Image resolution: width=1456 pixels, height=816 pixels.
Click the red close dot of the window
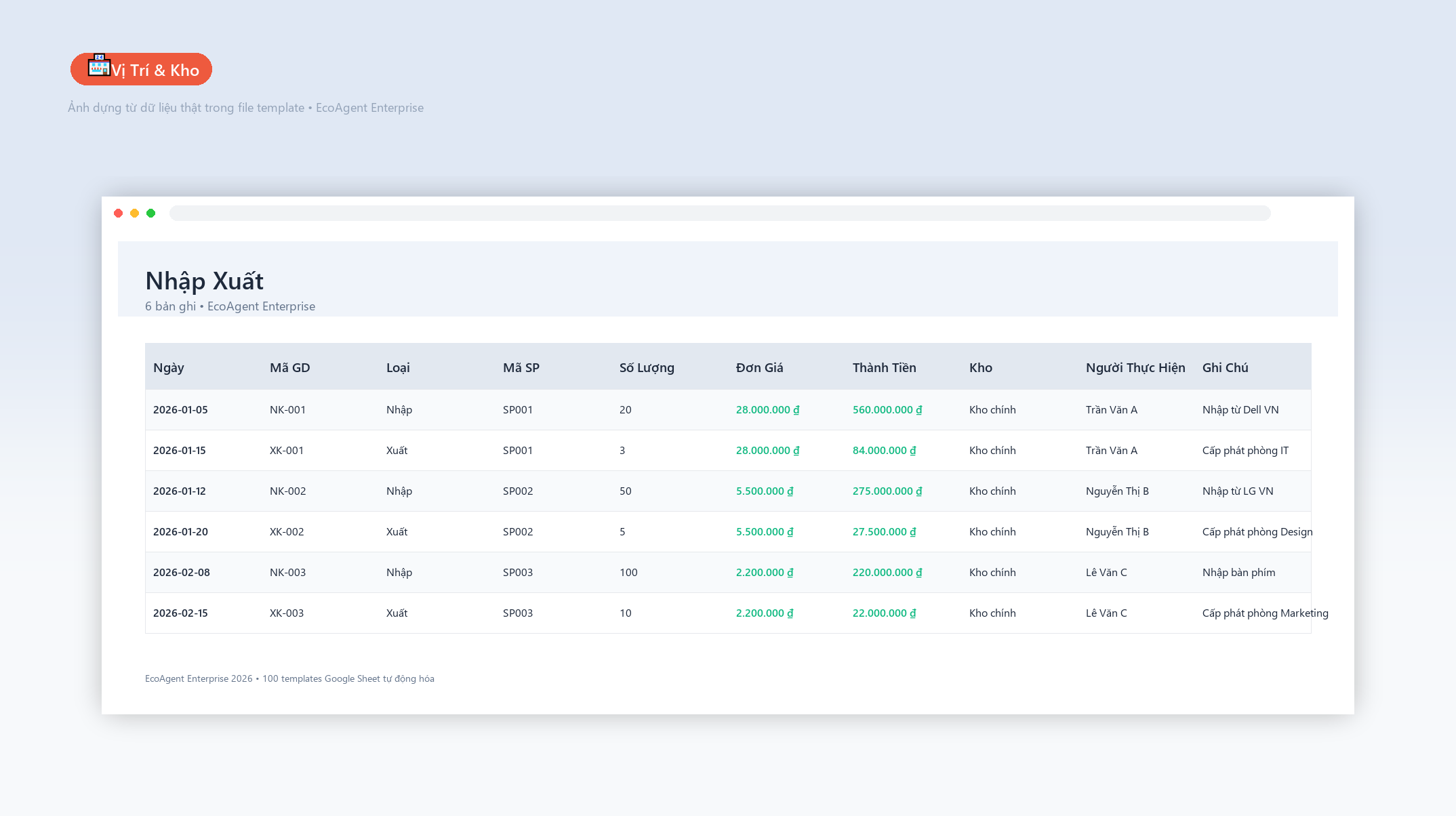point(119,213)
